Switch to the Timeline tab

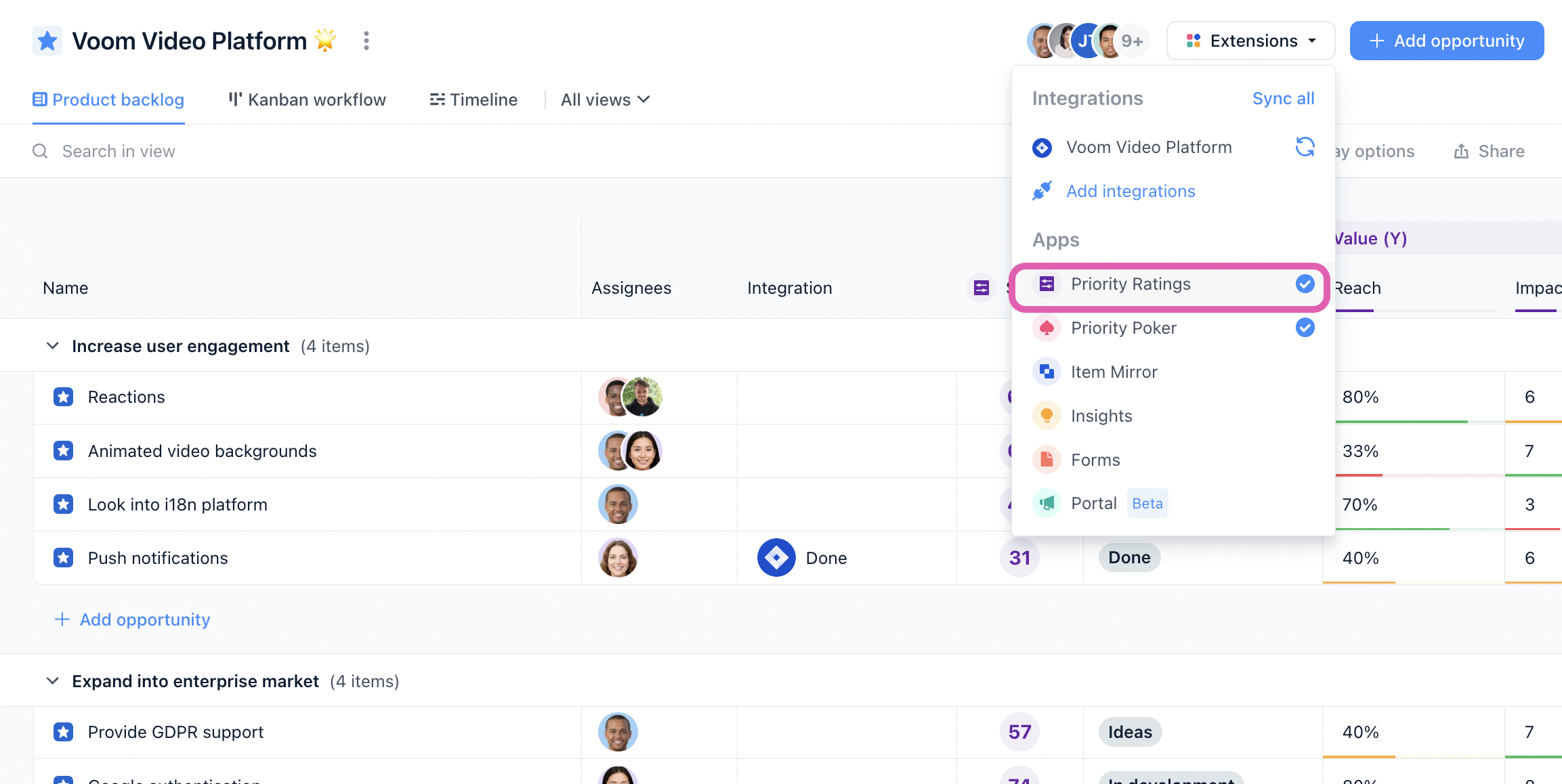click(x=473, y=100)
